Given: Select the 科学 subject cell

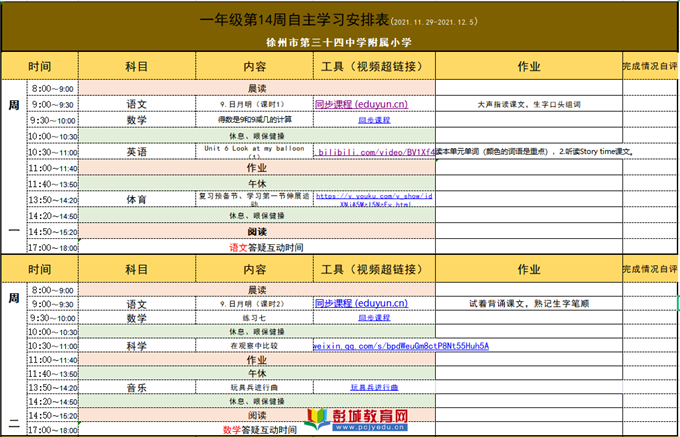Looking at the screenshot, I should 137,346.
